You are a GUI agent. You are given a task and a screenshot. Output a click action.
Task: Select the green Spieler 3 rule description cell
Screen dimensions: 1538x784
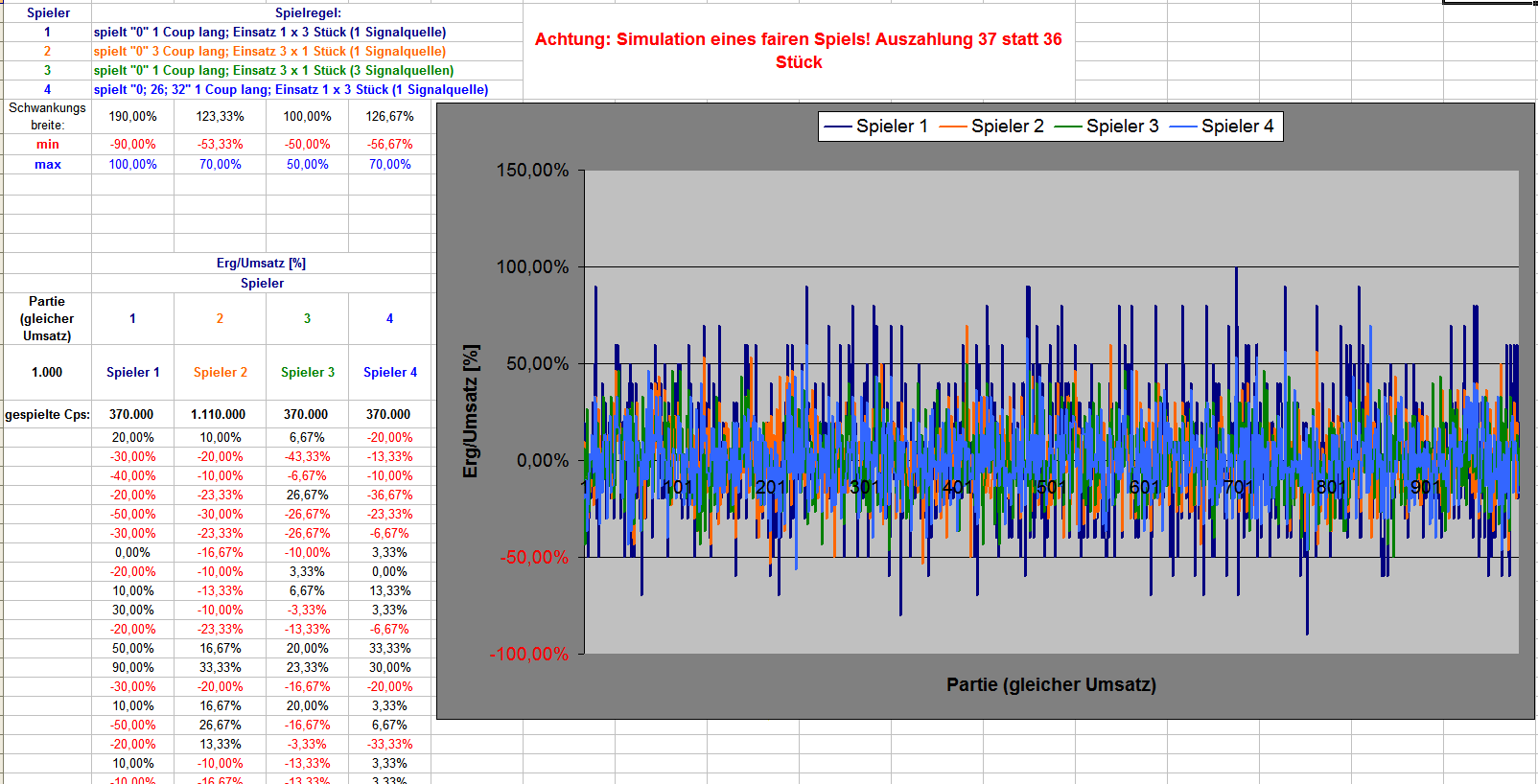308,70
